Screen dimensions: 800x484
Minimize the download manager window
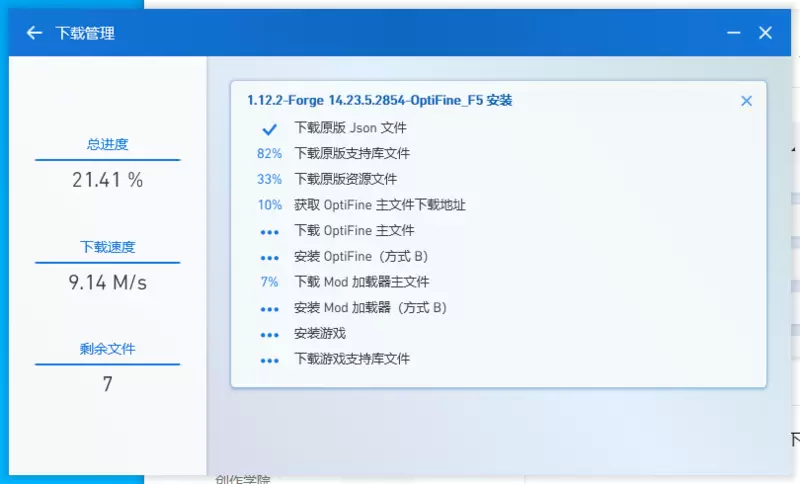click(734, 33)
